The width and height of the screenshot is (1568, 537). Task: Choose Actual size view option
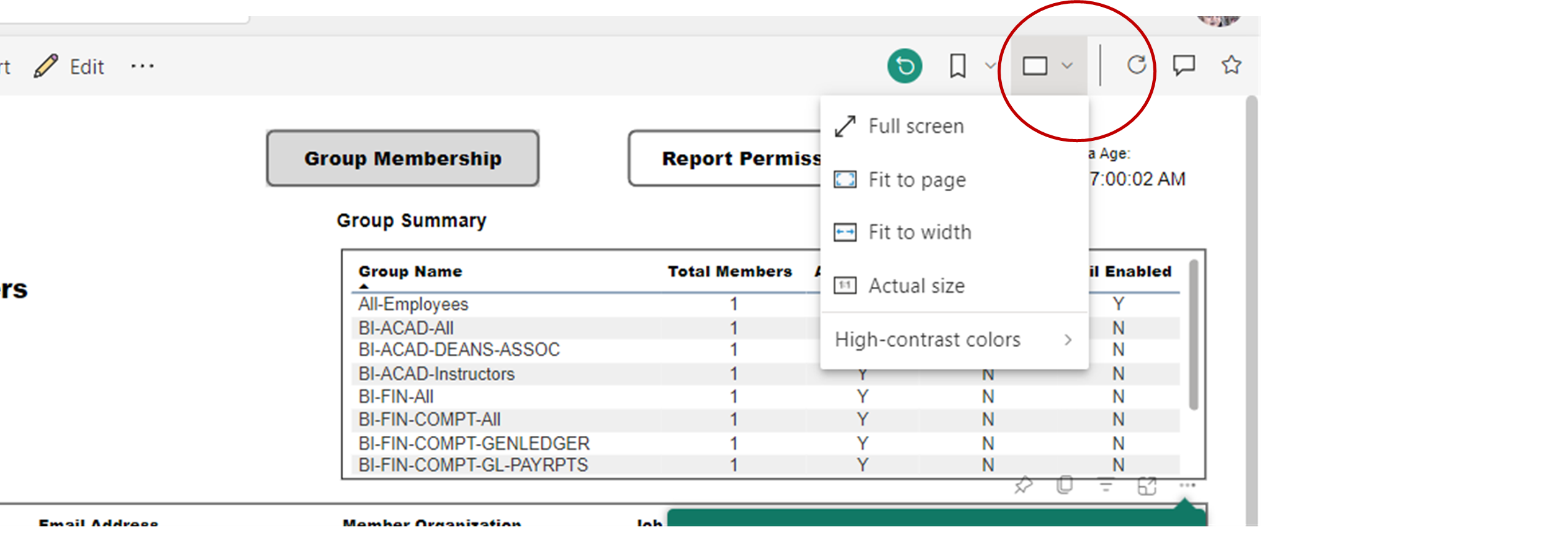[x=916, y=286]
